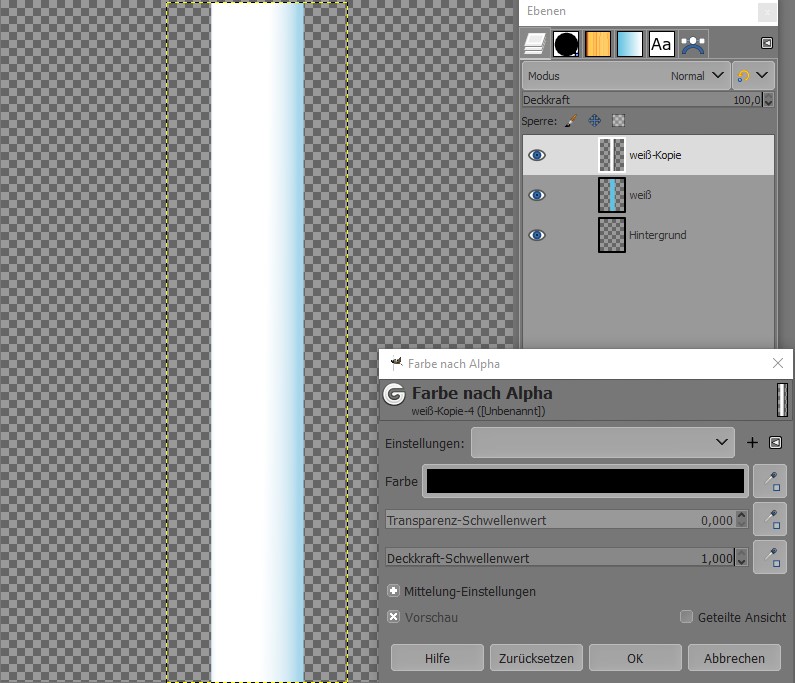Switch to the Patterns tab

pyautogui.click(x=598, y=44)
